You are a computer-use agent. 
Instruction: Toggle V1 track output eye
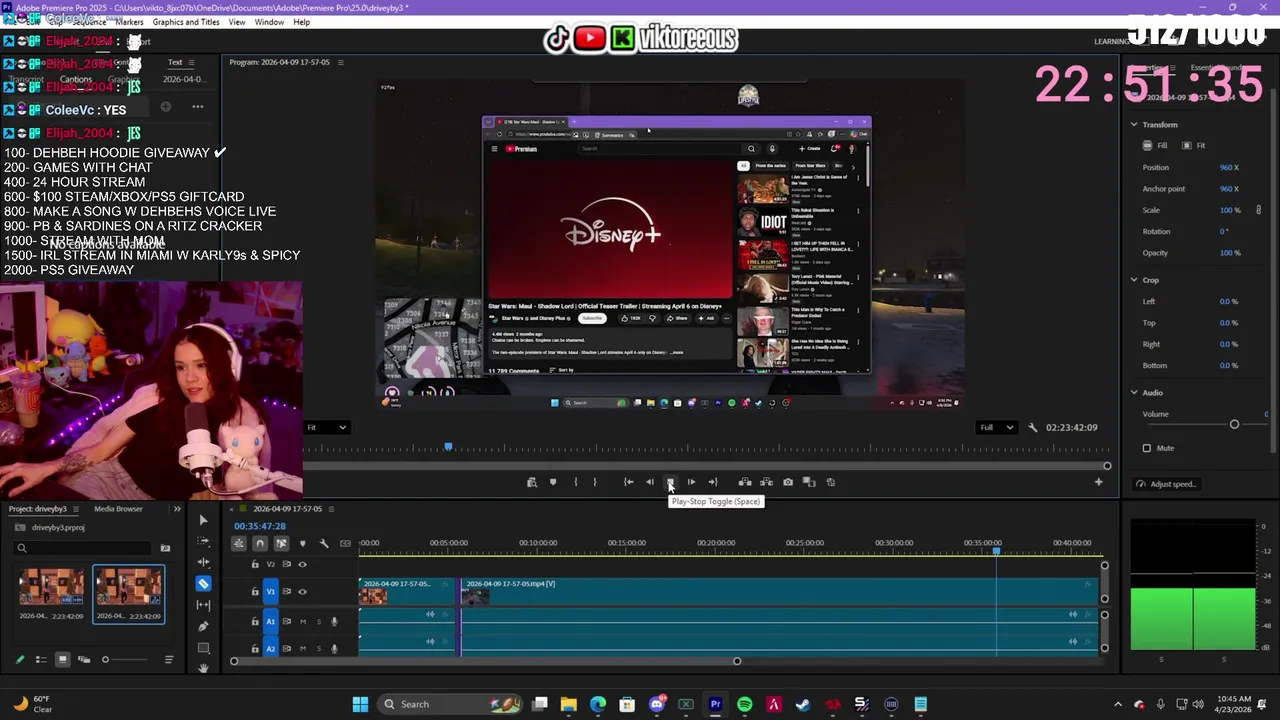pyautogui.click(x=303, y=591)
